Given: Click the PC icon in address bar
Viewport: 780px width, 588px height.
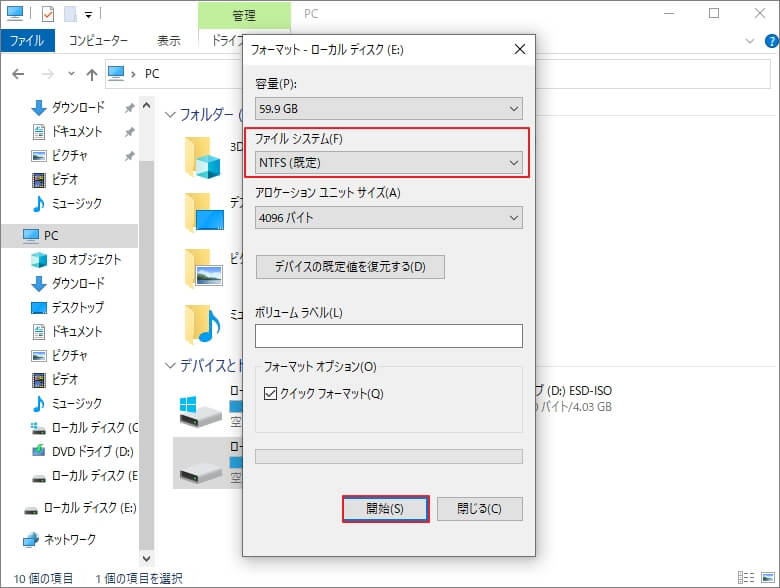Looking at the screenshot, I should pyautogui.click(x=116, y=74).
